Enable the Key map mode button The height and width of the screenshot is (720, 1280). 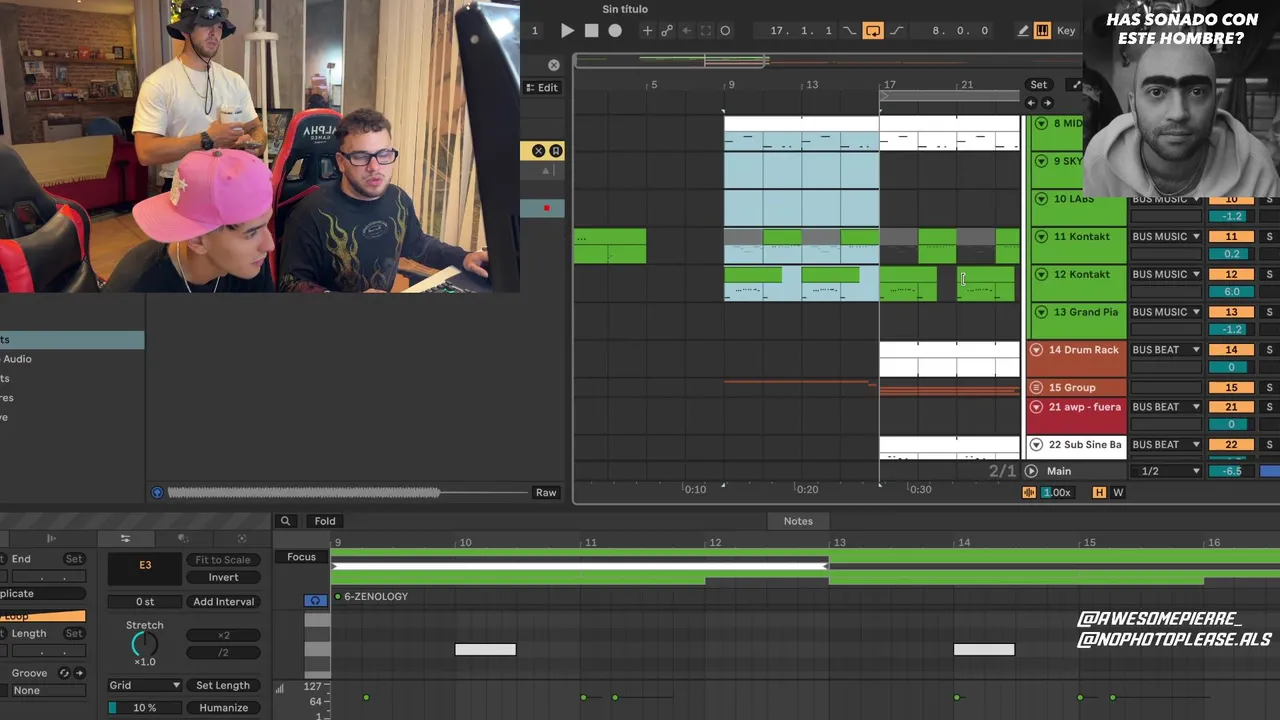(x=1066, y=31)
